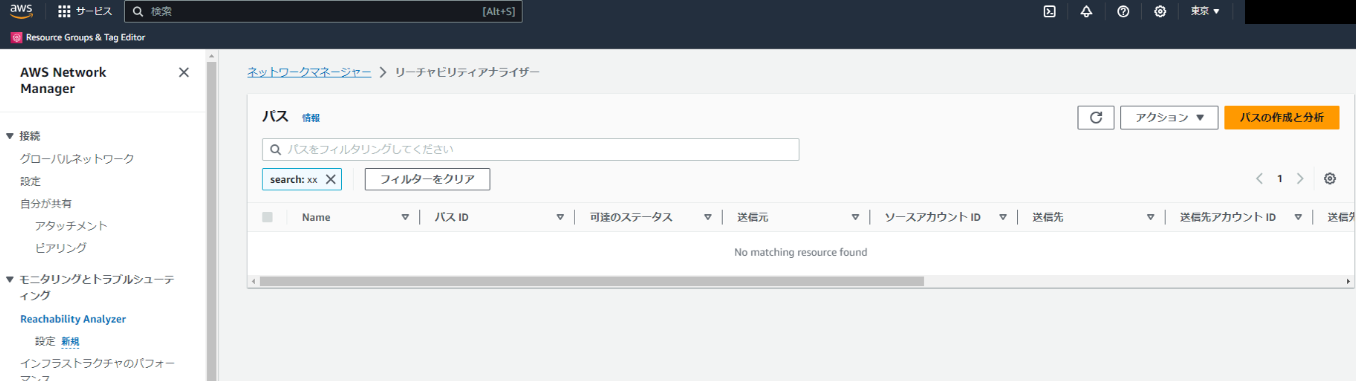Screen dimensions: 1356x381
Task: Open the AWS home logo
Action: click(x=21, y=11)
